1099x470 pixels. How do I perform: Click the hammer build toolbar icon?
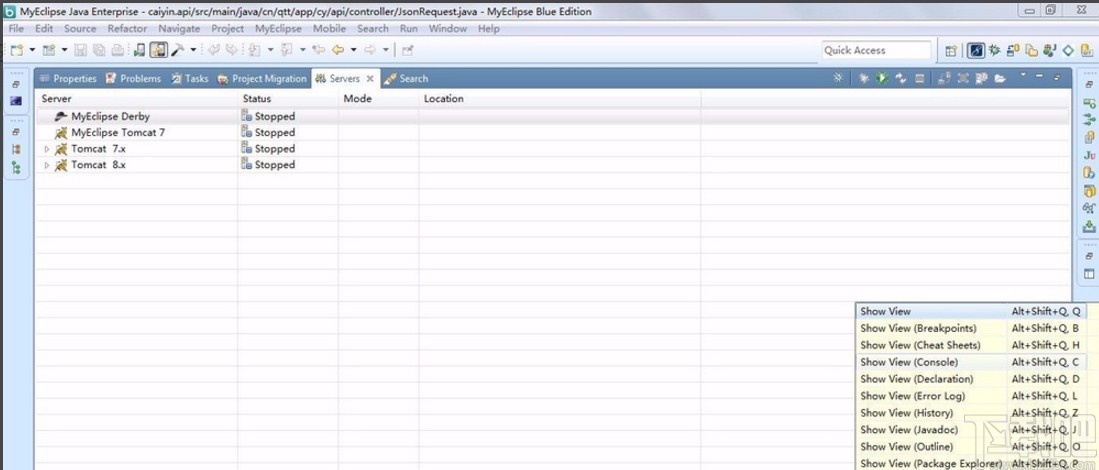(x=178, y=50)
